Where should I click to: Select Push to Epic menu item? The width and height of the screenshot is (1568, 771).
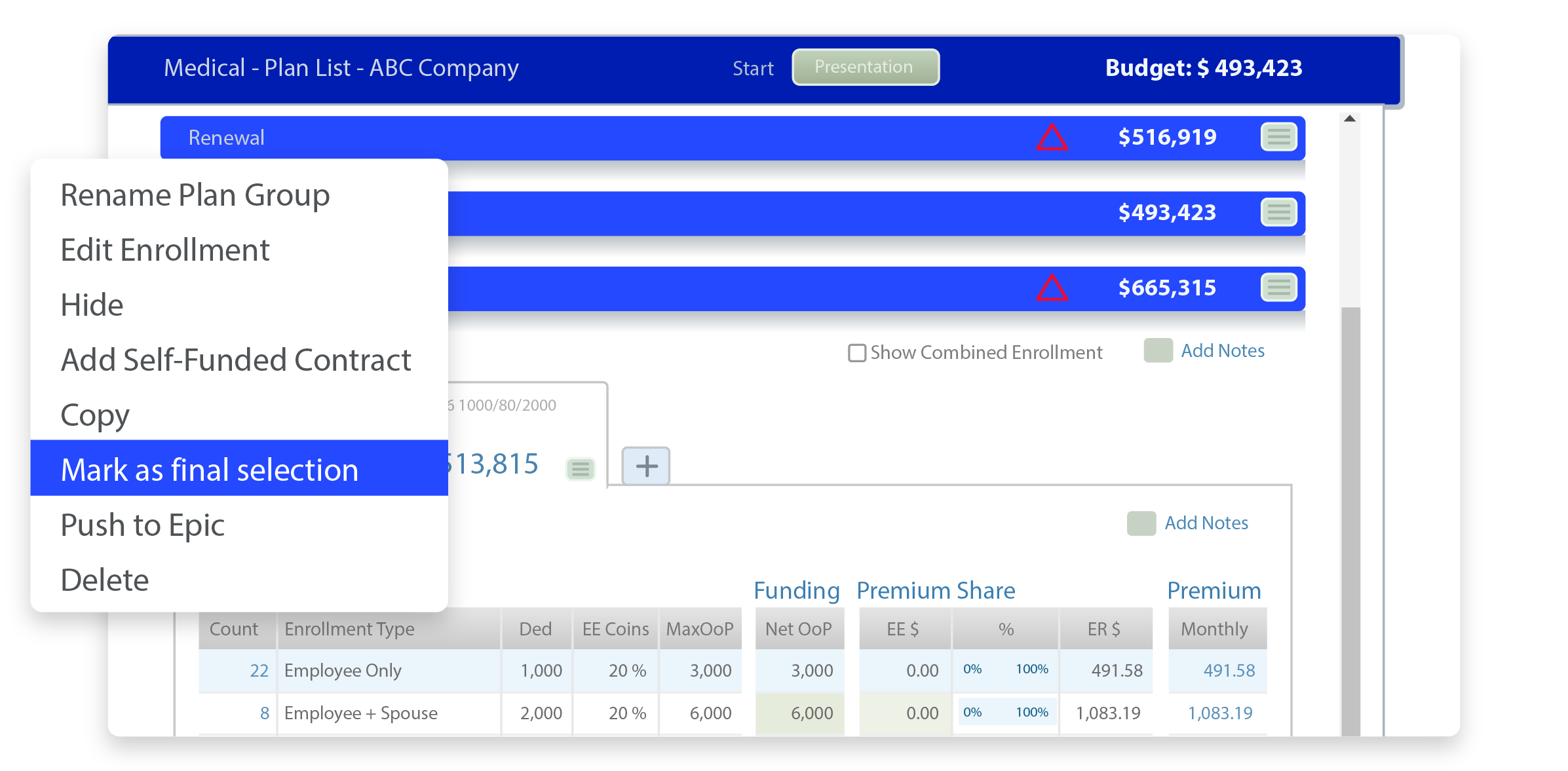(x=239, y=525)
